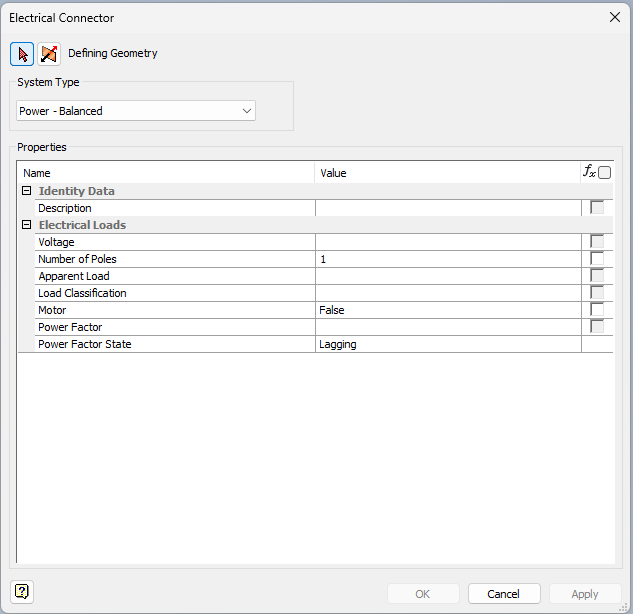Click the Identity Data group label

[x=77, y=191]
